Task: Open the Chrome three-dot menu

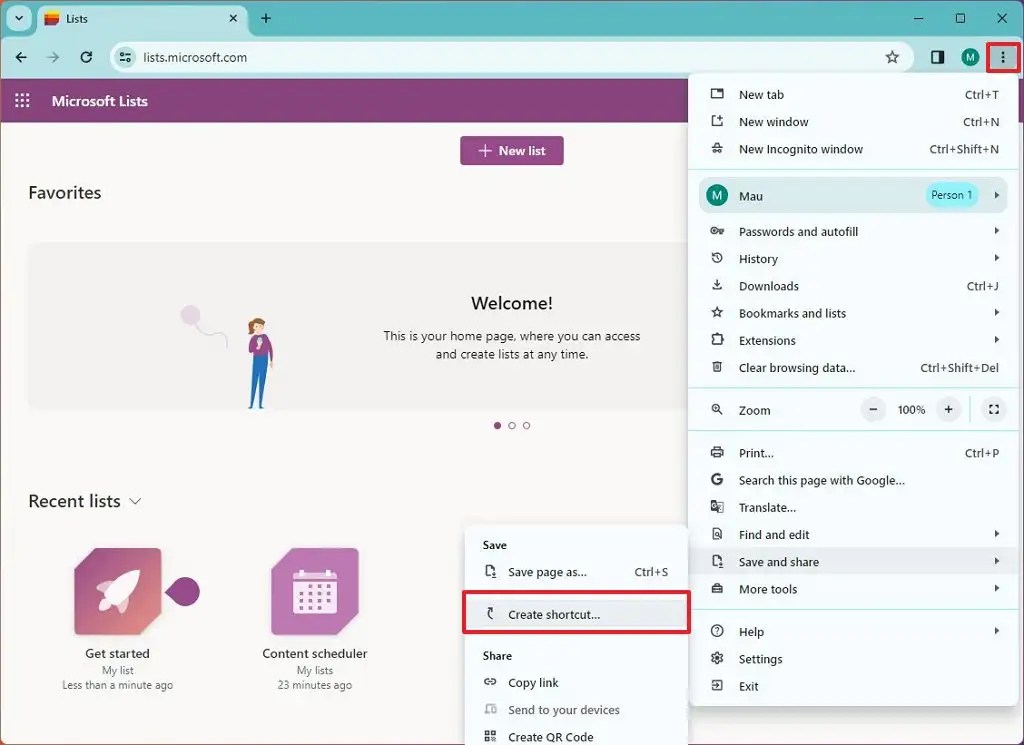Action: [x=1003, y=57]
